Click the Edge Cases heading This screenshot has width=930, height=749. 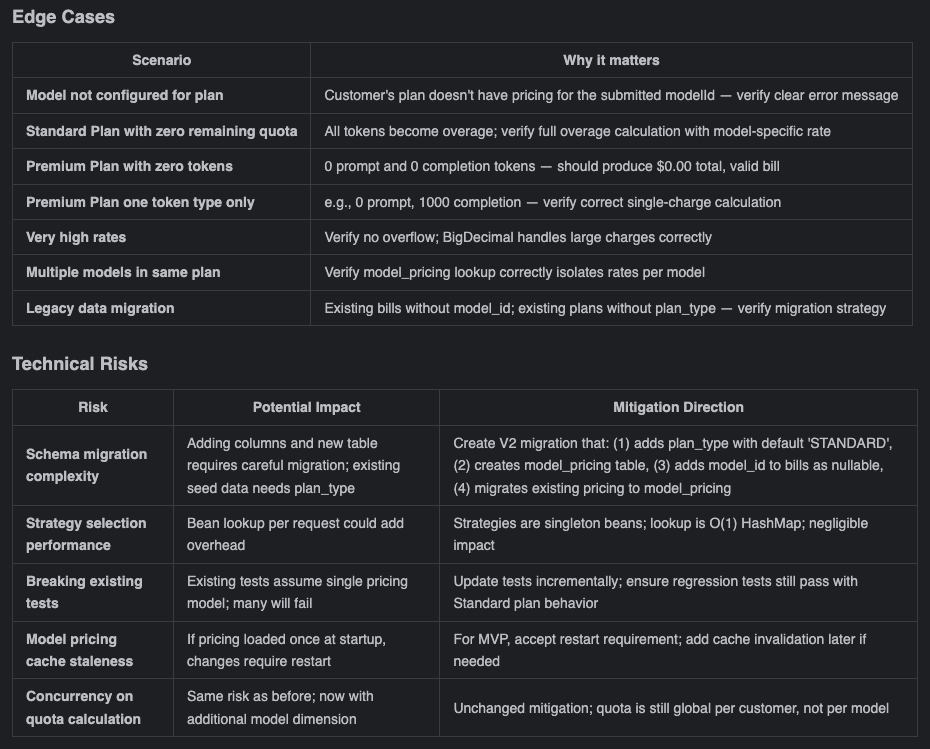pyautogui.click(x=63, y=17)
